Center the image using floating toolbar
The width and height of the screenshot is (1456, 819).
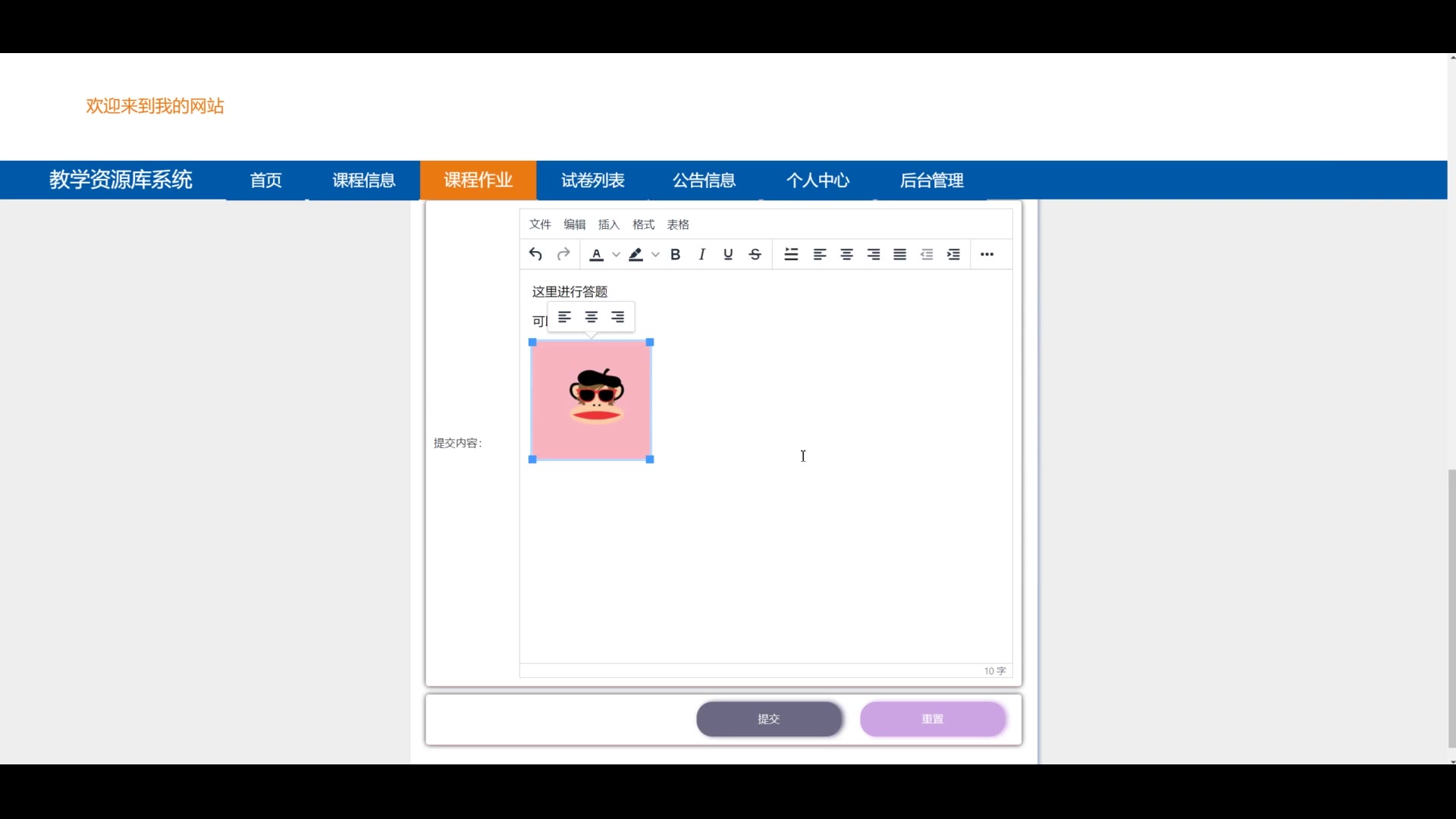coord(591,317)
